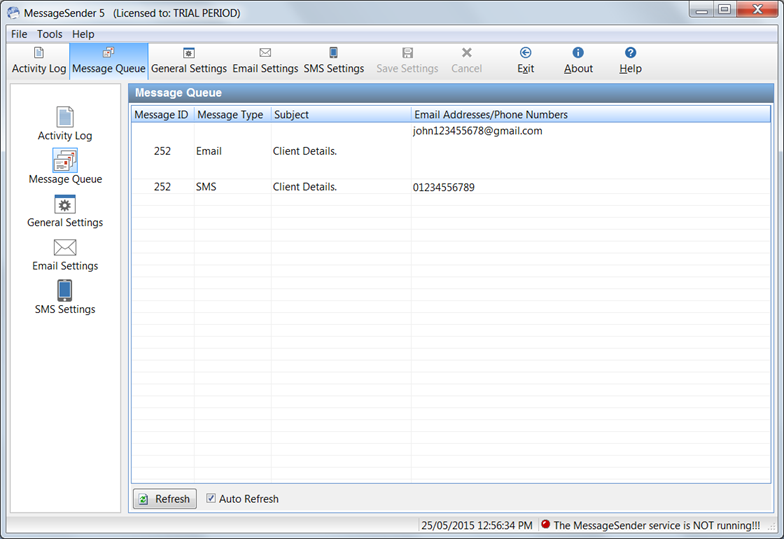Open General Settings from the top toolbar

(188, 61)
